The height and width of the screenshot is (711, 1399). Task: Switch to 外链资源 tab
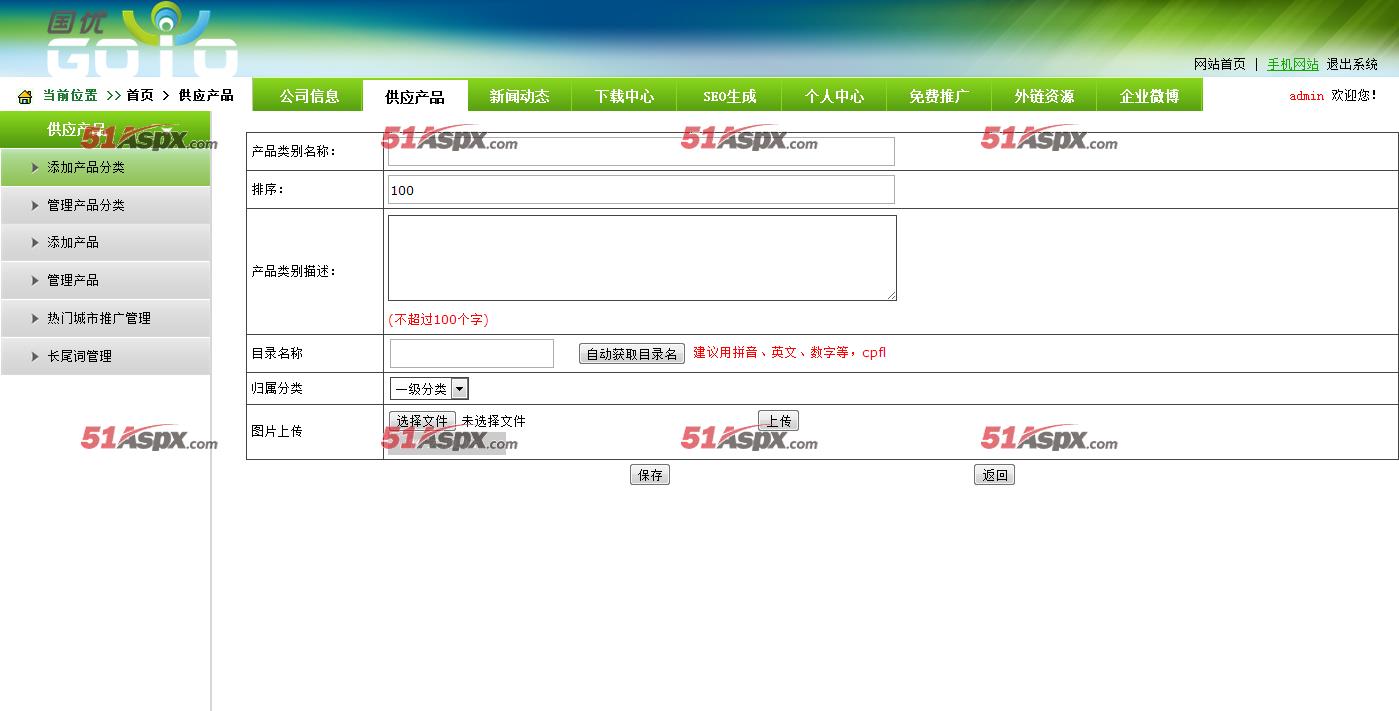(1044, 96)
